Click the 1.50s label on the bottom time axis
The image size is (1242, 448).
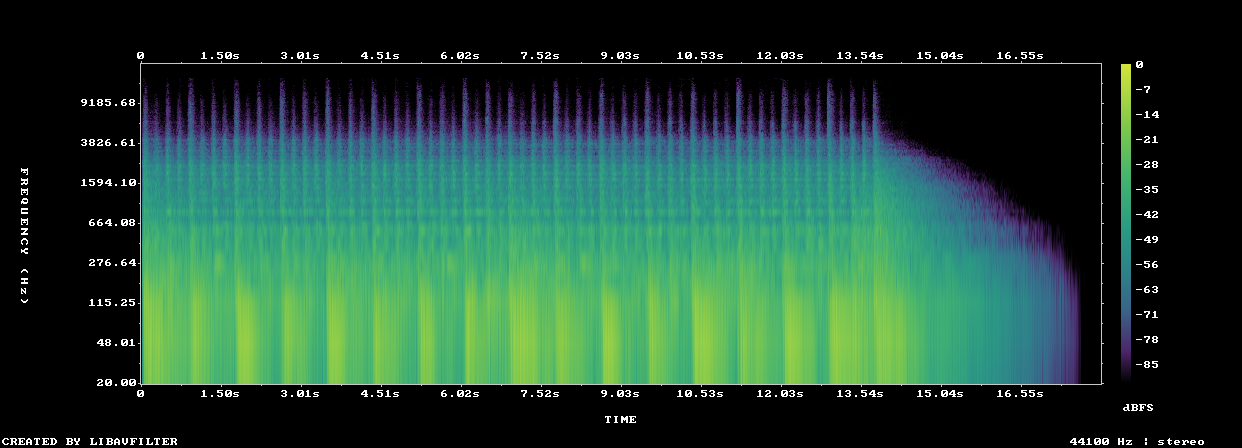[222, 394]
